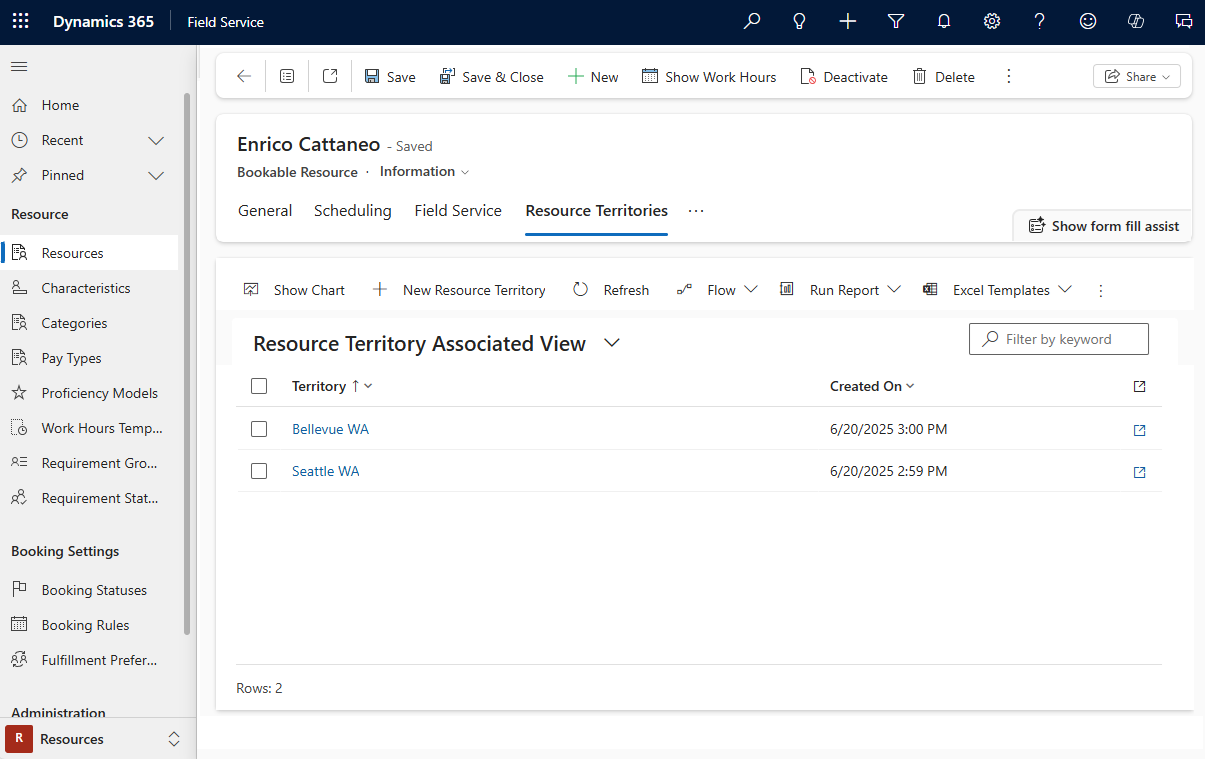Open the help question mark icon
The image size is (1205, 759).
pos(1039,21)
